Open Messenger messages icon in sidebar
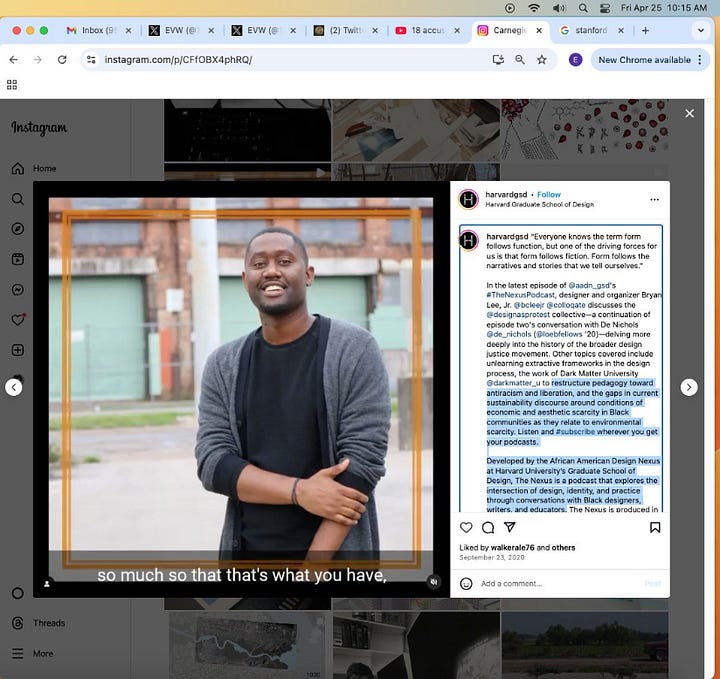720x679 pixels. 17,290
